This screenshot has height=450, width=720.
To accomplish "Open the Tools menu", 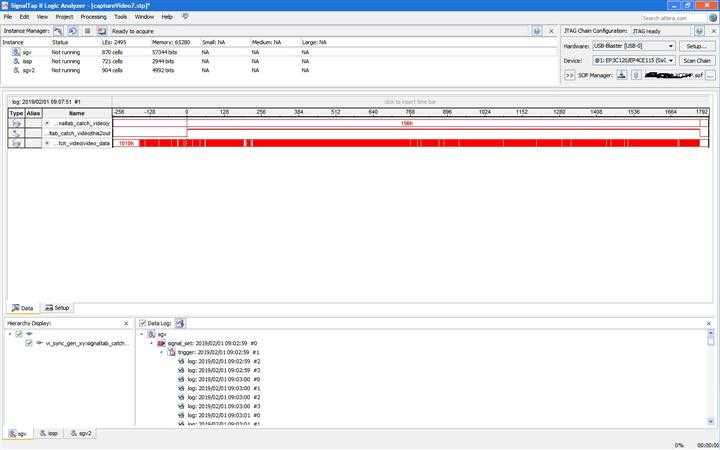I will pyautogui.click(x=121, y=17).
